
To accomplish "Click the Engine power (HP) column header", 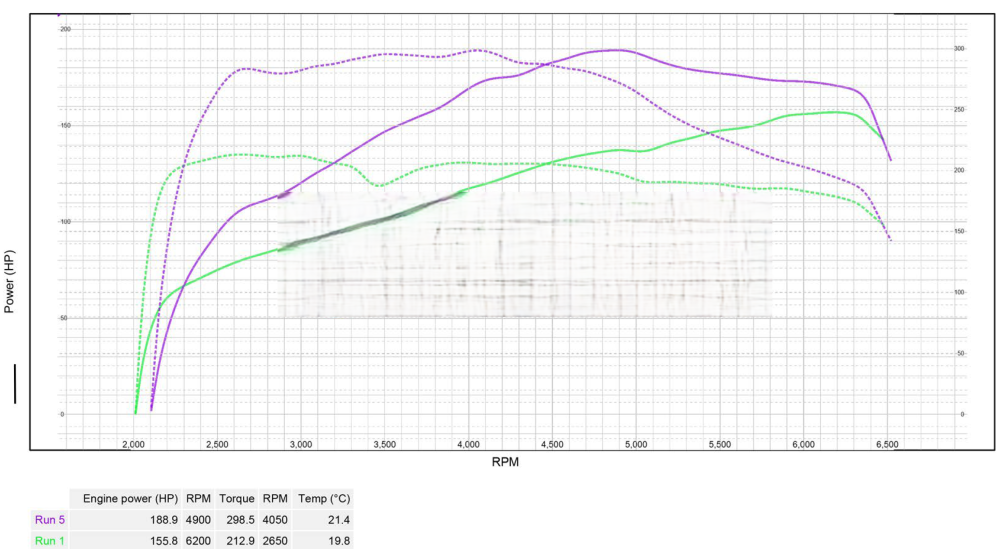I will tap(129, 497).
